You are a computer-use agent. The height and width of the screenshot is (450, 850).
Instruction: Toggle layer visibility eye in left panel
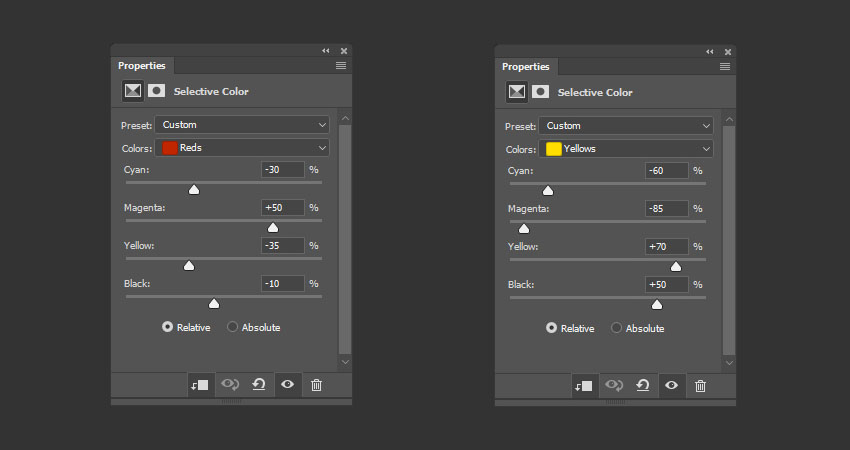click(x=288, y=385)
